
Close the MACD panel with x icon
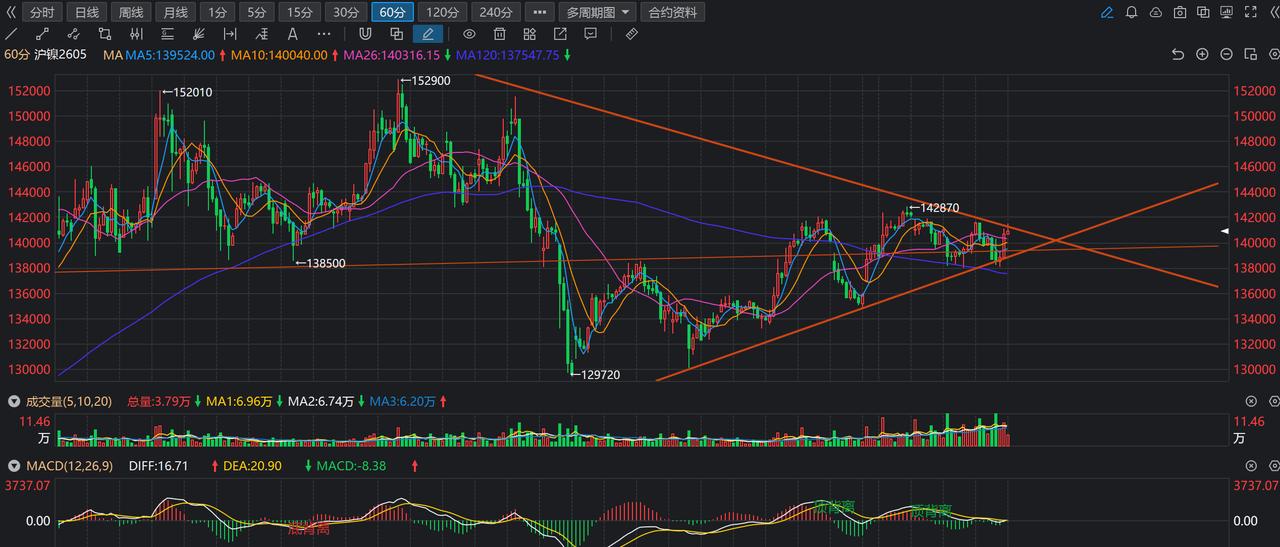point(1250,466)
